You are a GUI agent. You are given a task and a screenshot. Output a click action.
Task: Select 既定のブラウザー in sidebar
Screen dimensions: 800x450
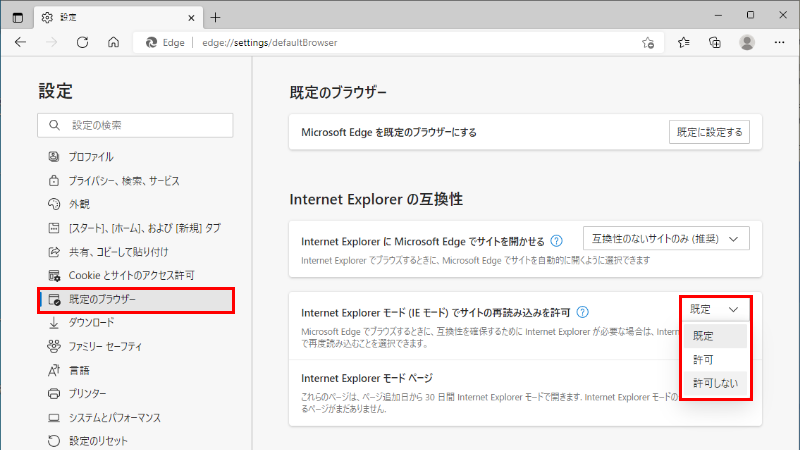136,299
